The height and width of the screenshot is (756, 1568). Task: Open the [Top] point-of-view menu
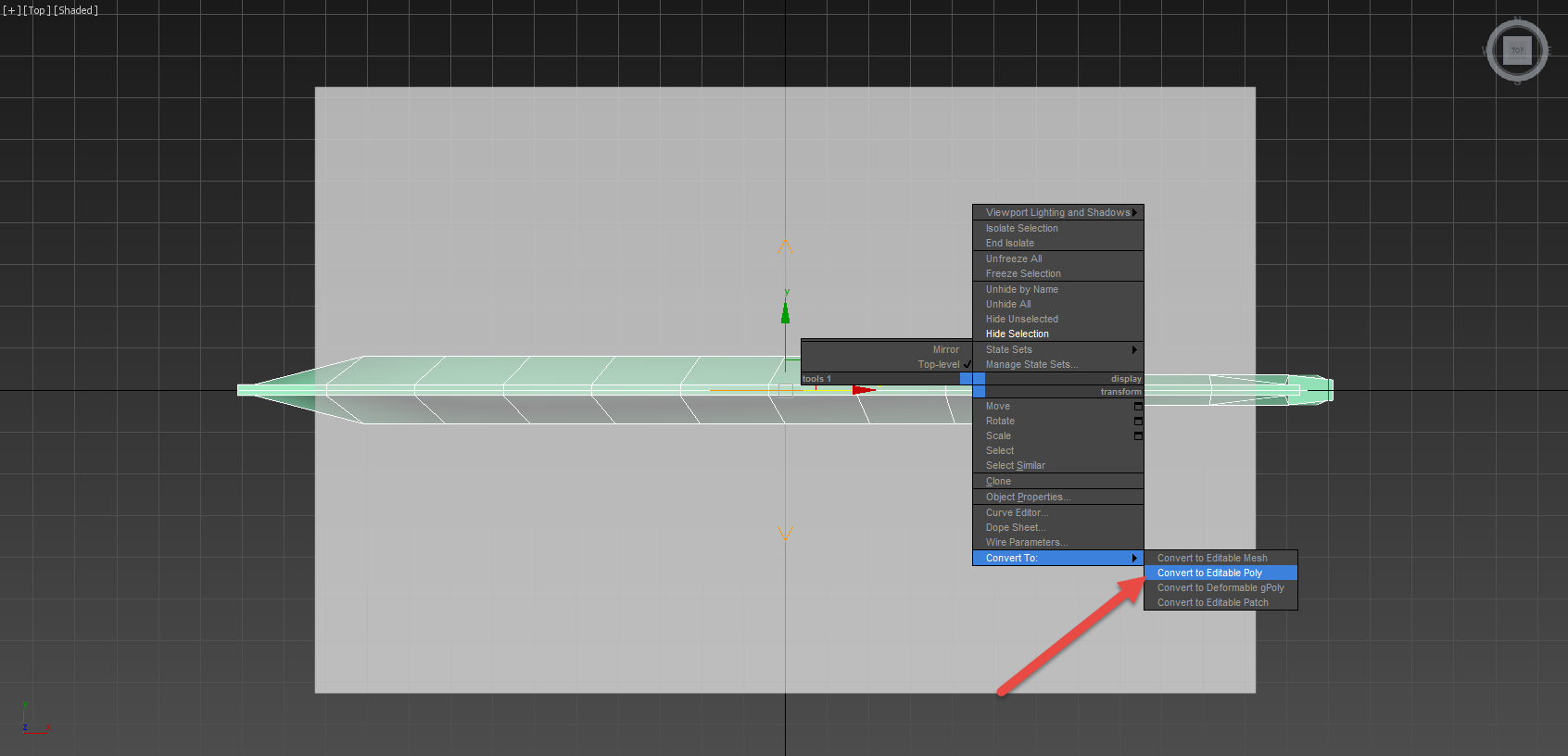(37, 10)
